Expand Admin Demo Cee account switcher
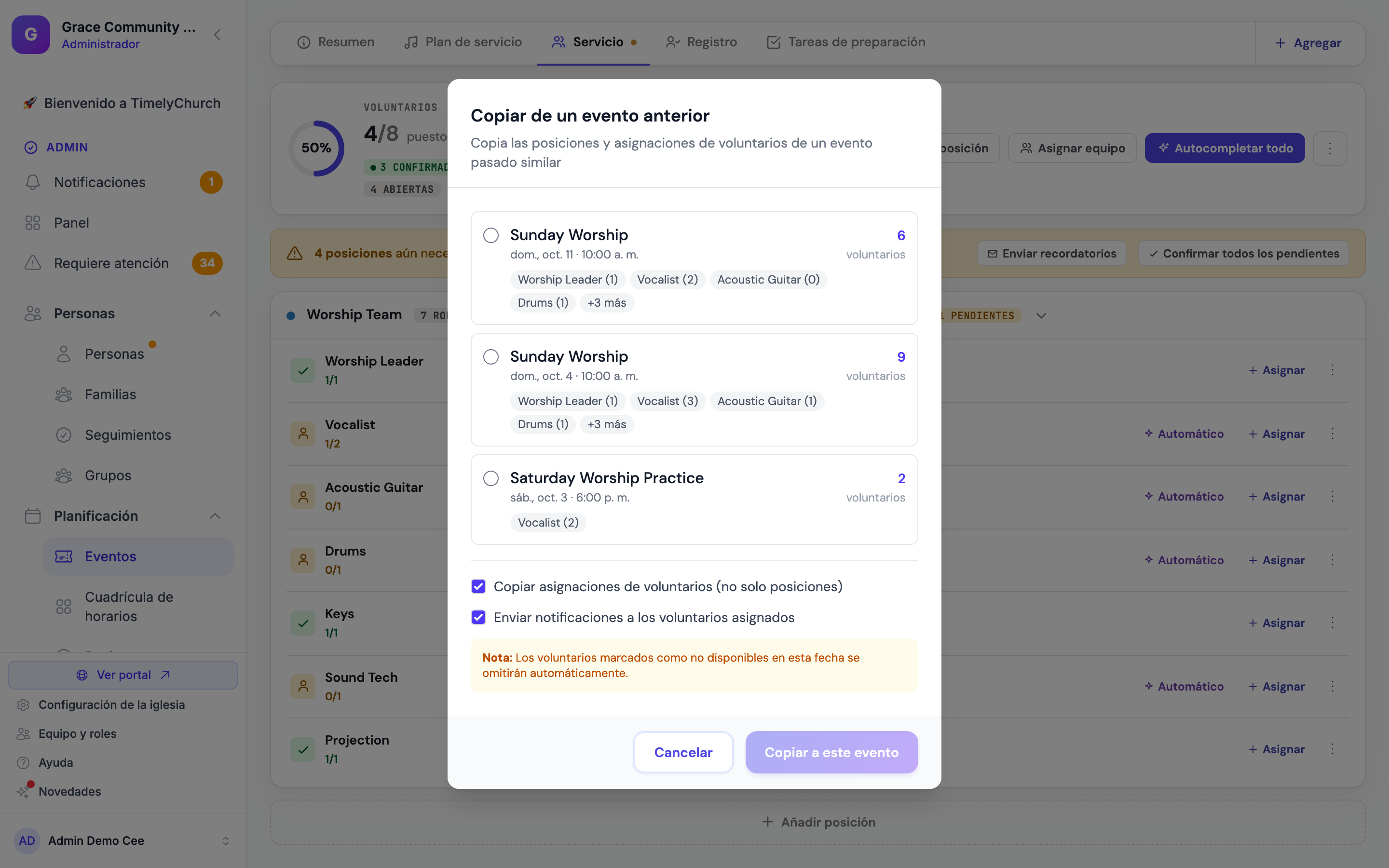This screenshot has width=1389, height=868. [x=226, y=841]
